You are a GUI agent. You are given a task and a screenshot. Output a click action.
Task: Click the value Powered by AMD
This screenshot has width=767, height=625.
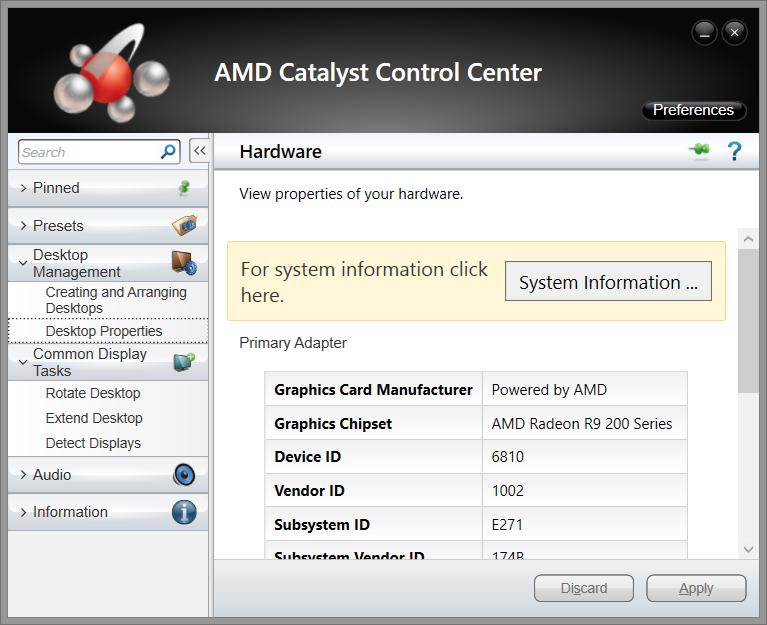[x=549, y=390]
